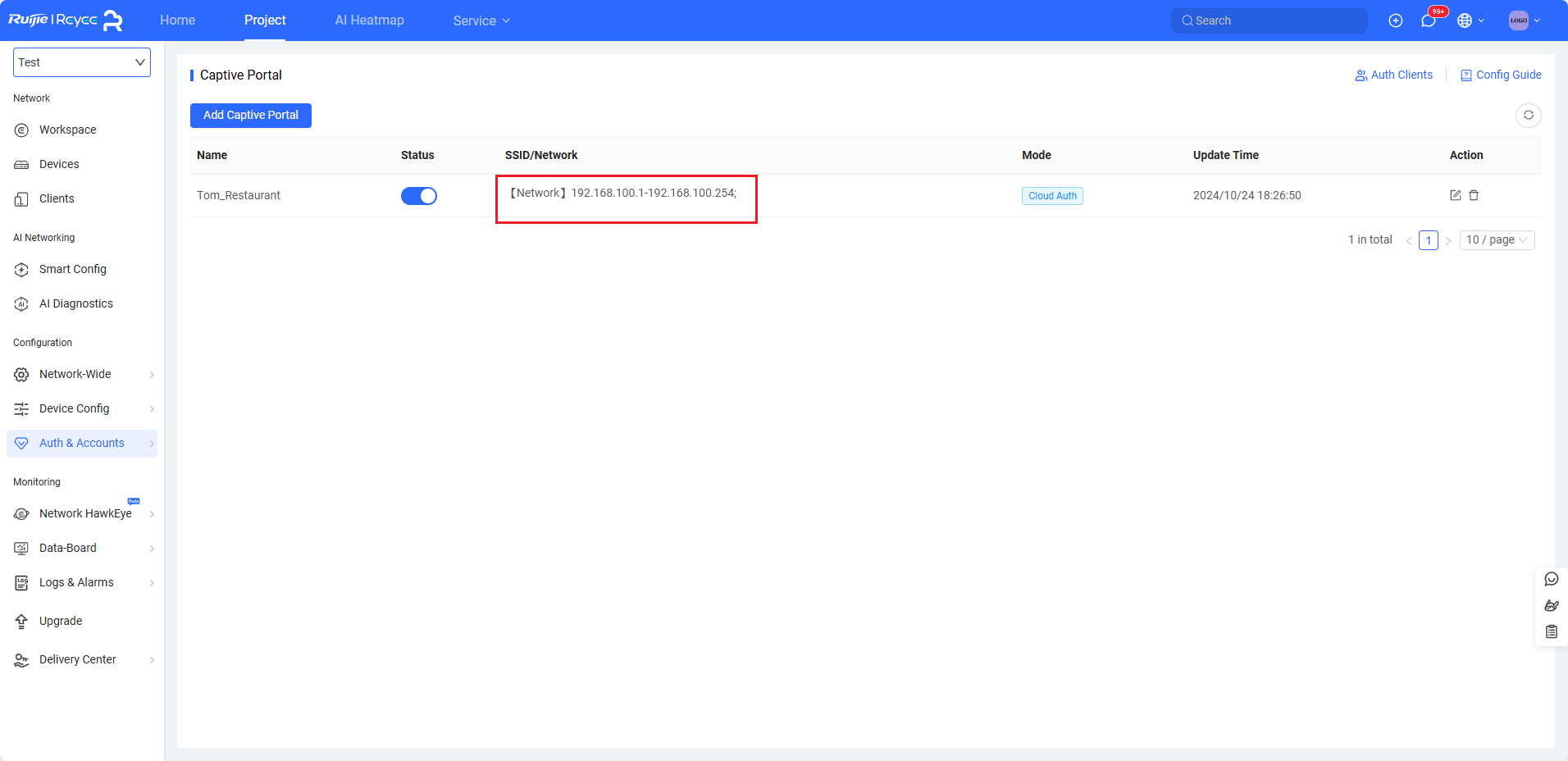Image resolution: width=1568 pixels, height=761 pixels.
Task: Click the Delivery Center icon
Action: coord(22,660)
